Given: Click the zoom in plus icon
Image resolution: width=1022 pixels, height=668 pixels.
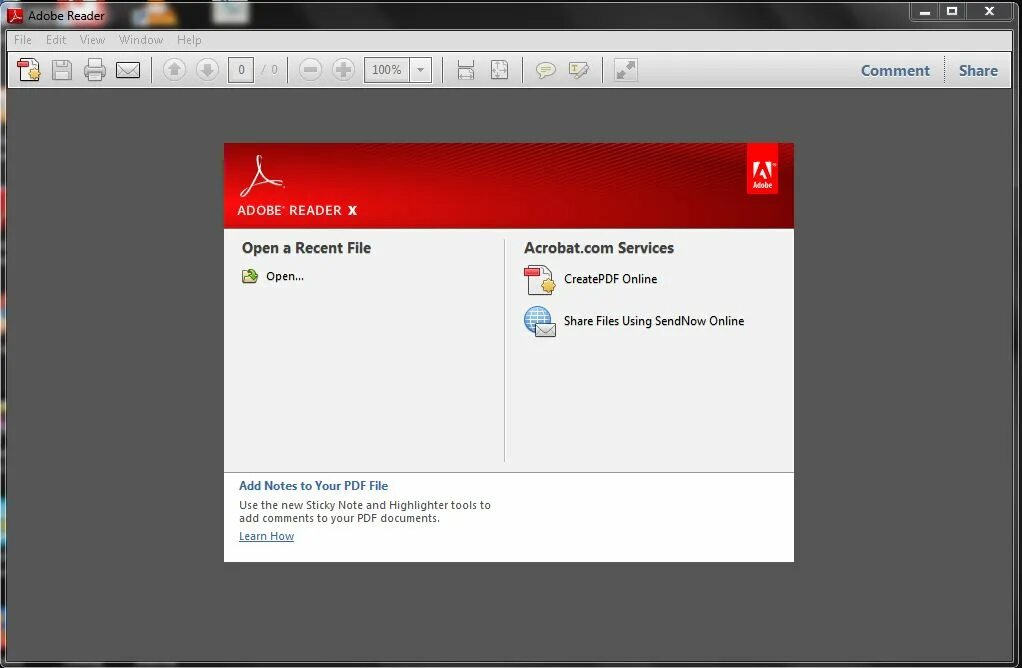Looking at the screenshot, I should click(343, 70).
